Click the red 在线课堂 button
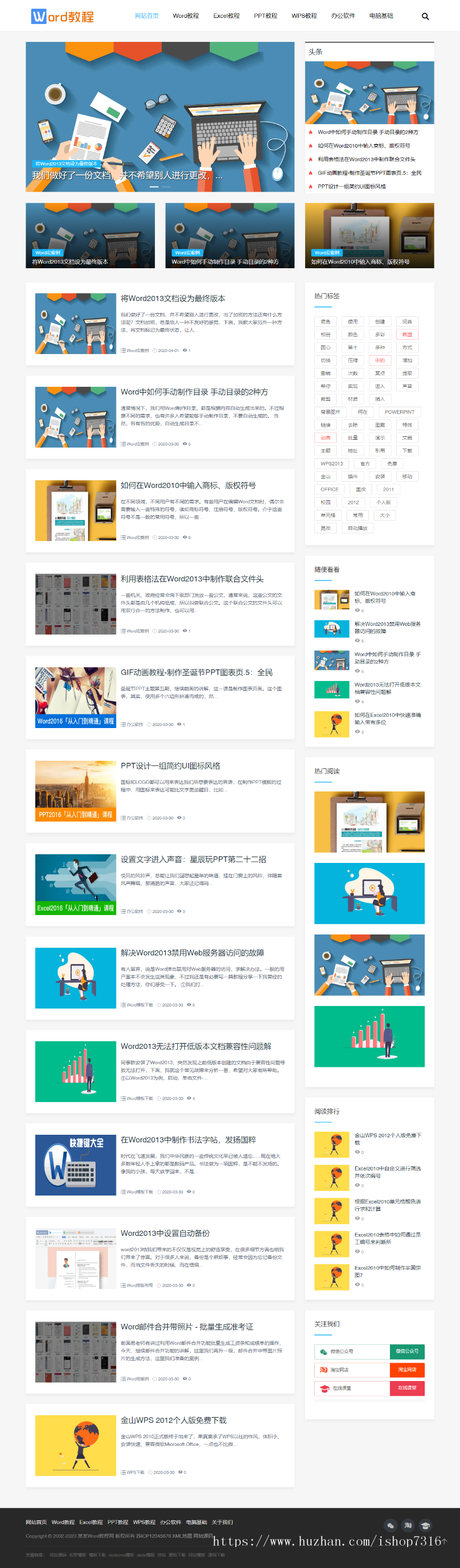This screenshot has width=460, height=1568. tap(407, 1388)
